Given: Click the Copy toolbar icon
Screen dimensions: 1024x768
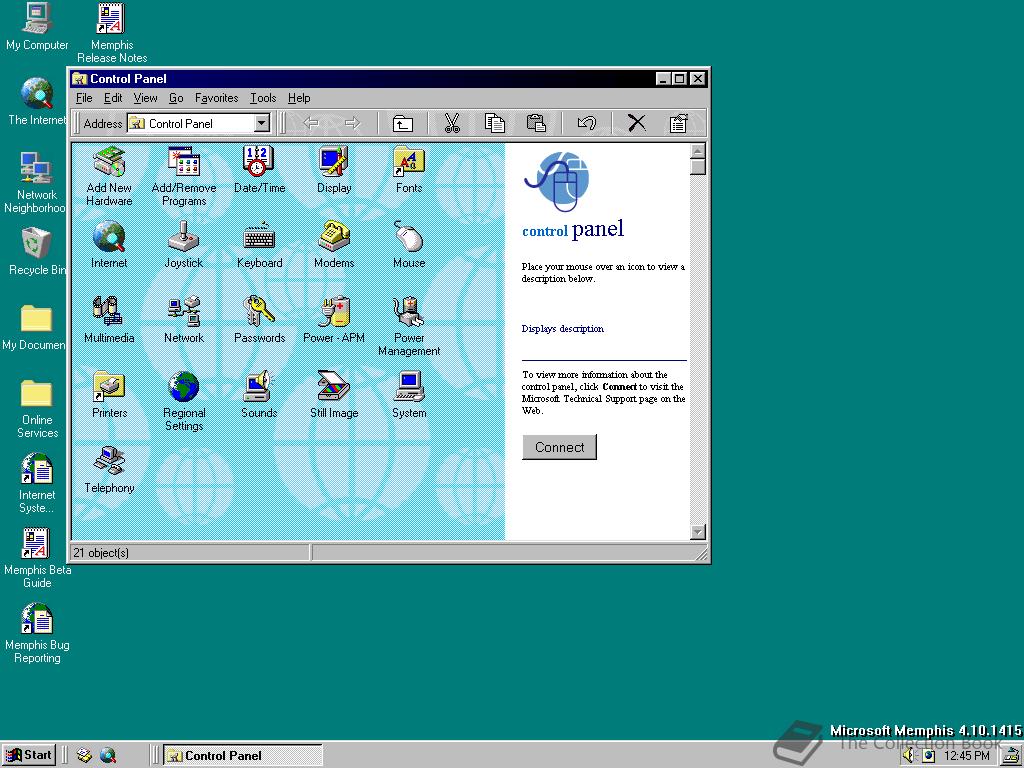Looking at the screenshot, I should (494, 123).
